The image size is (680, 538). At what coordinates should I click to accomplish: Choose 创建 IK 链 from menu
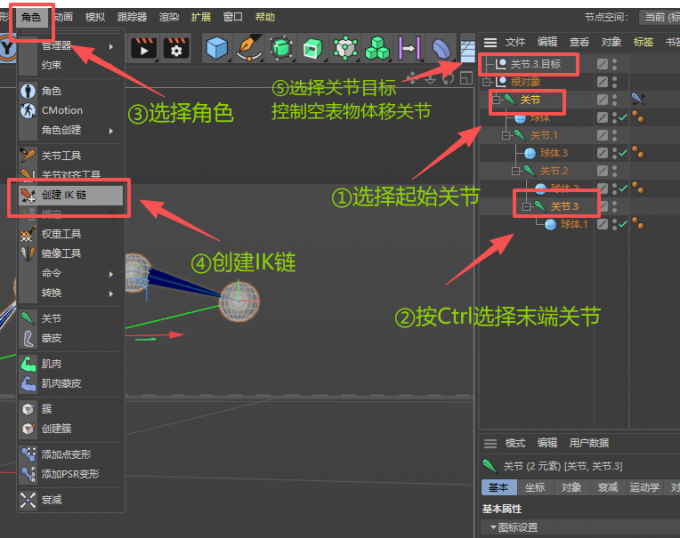pos(71,195)
